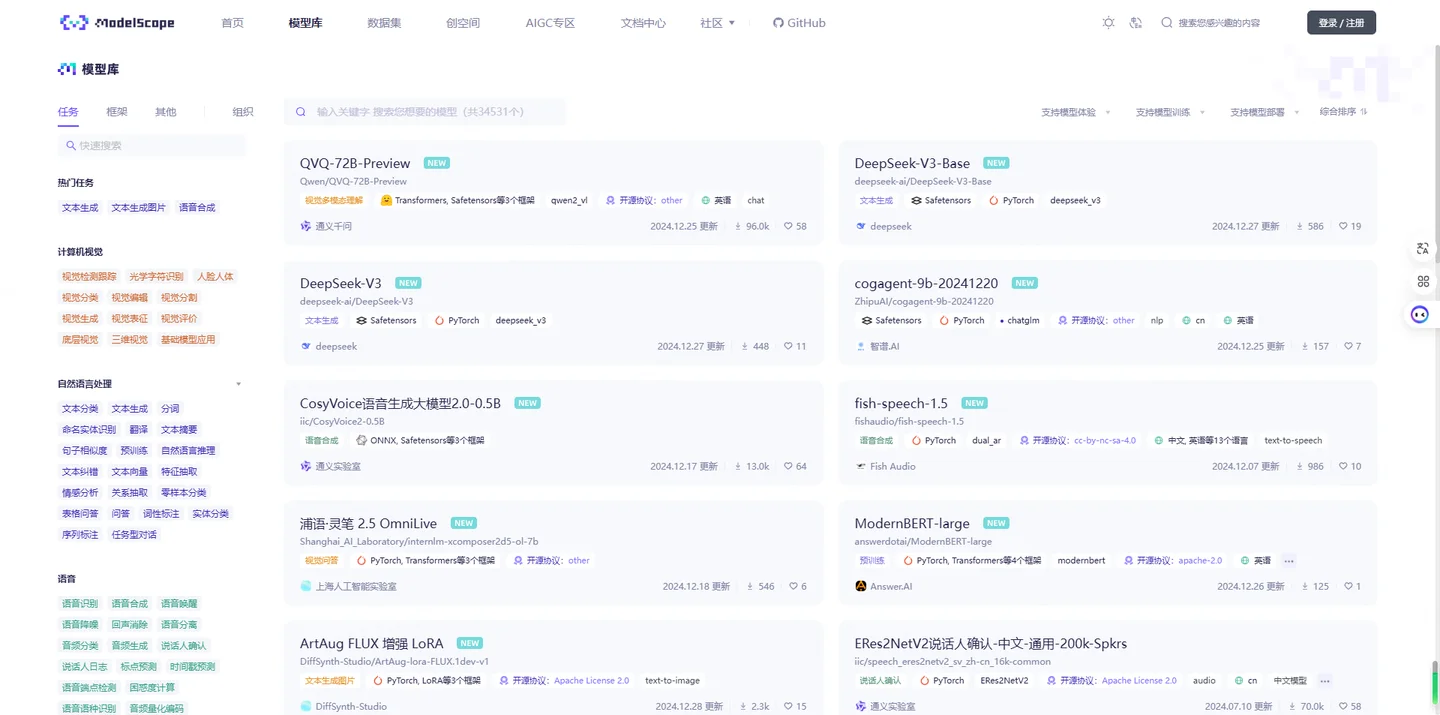
Task: Click the heart icon on DeepSeek-V3 card
Action: [x=788, y=346]
